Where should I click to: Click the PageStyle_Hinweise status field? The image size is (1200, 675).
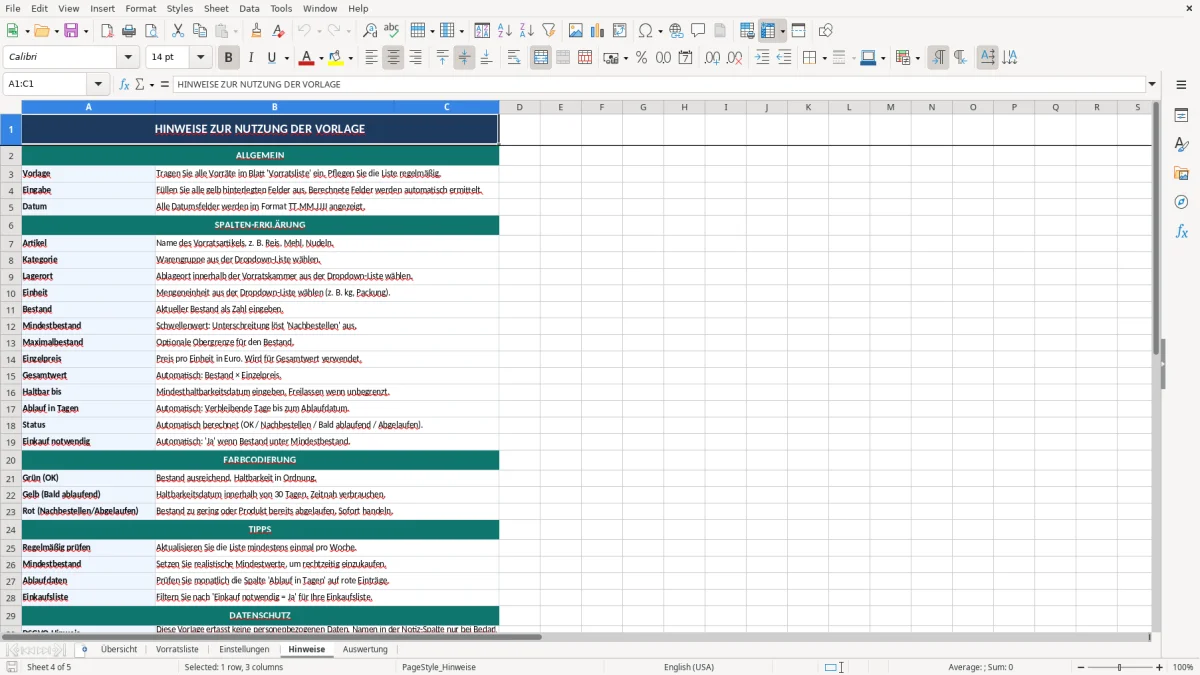[438, 667]
